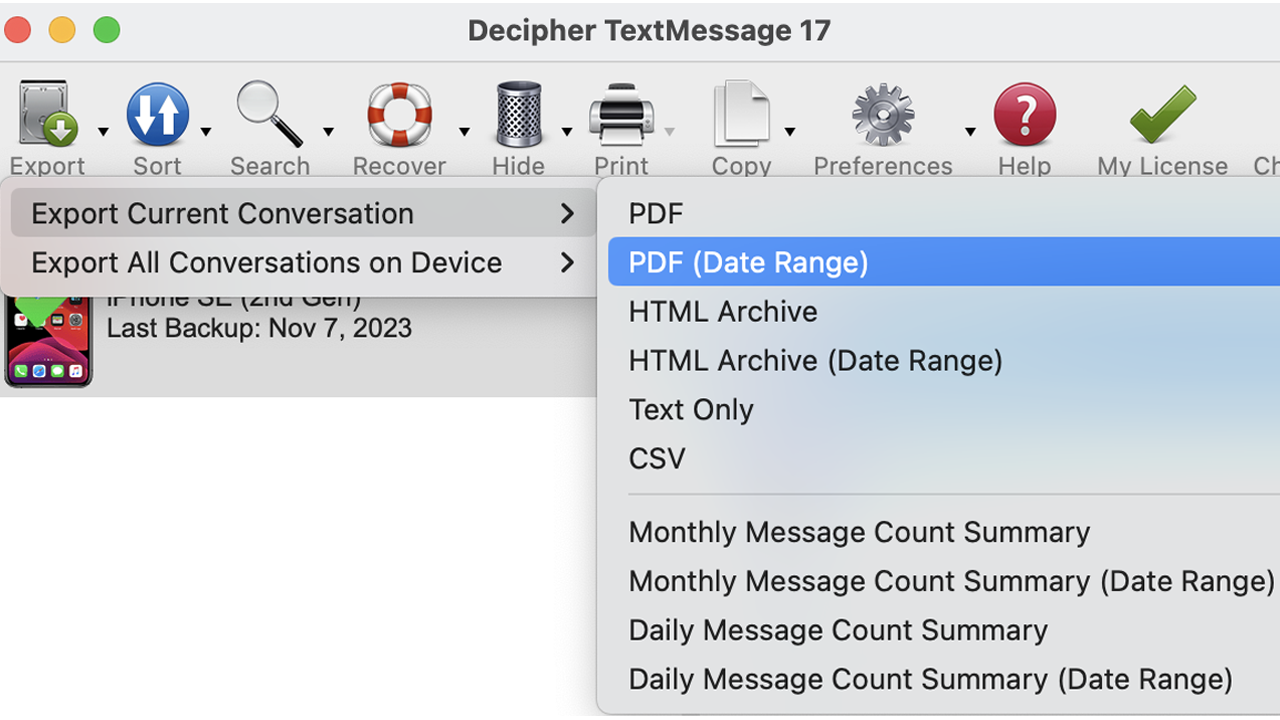The width and height of the screenshot is (1280, 720).
Task: Open Preferences gear icon
Action: [882, 115]
